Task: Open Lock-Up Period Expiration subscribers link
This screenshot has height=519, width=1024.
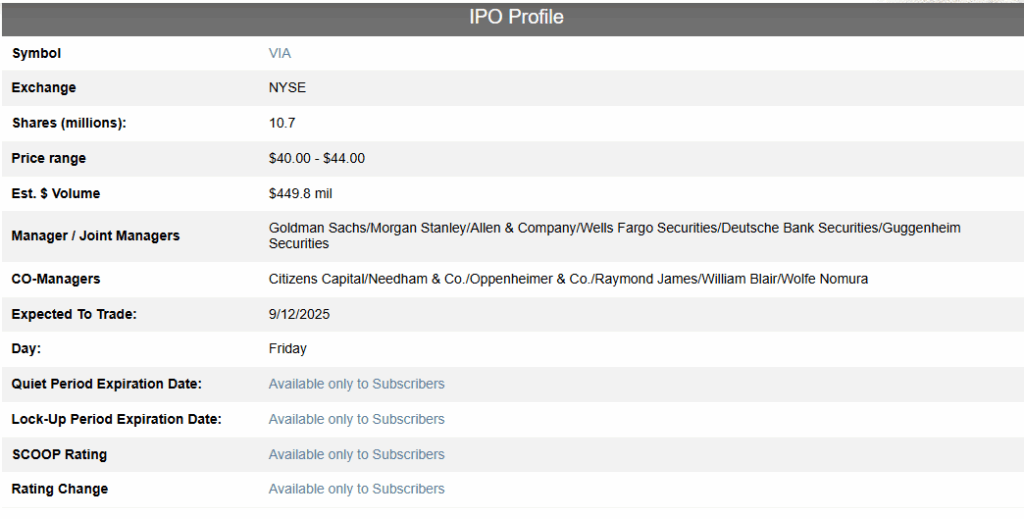Action: click(x=356, y=419)
